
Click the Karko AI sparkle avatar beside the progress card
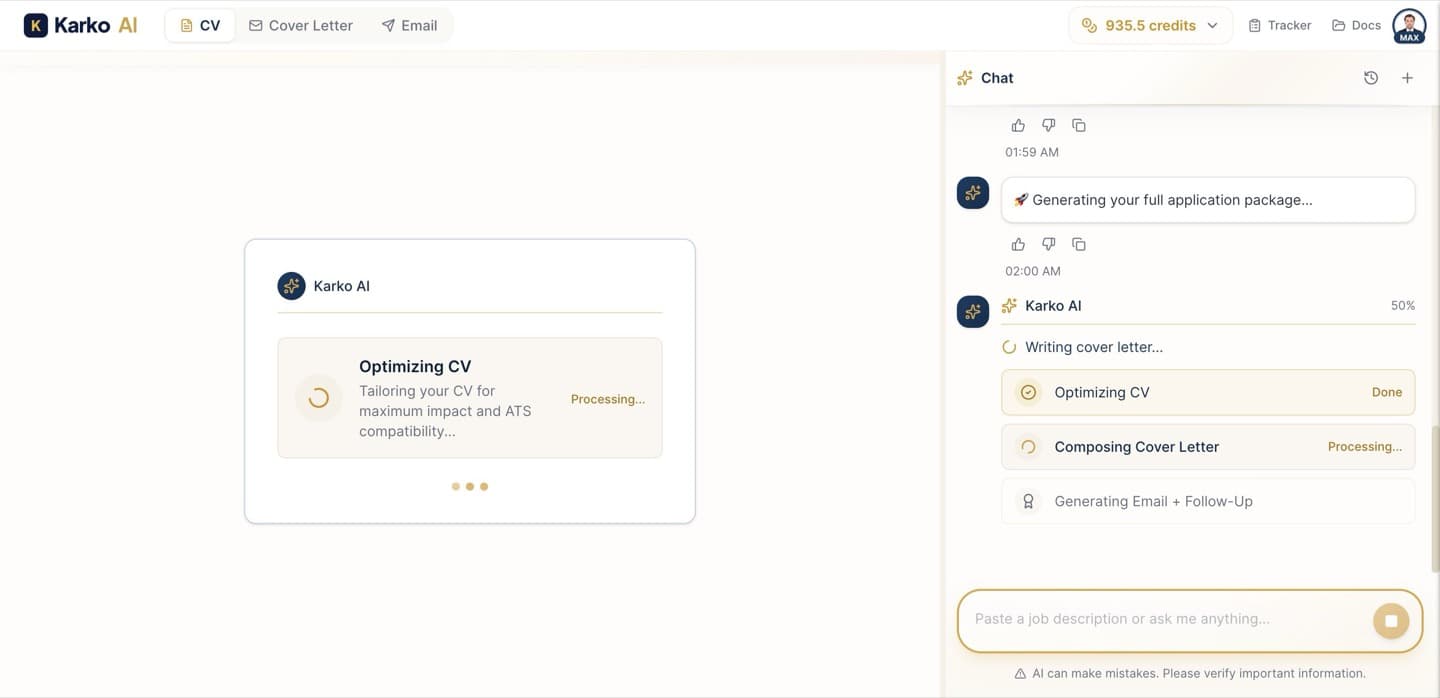click(x=972, y=311)
